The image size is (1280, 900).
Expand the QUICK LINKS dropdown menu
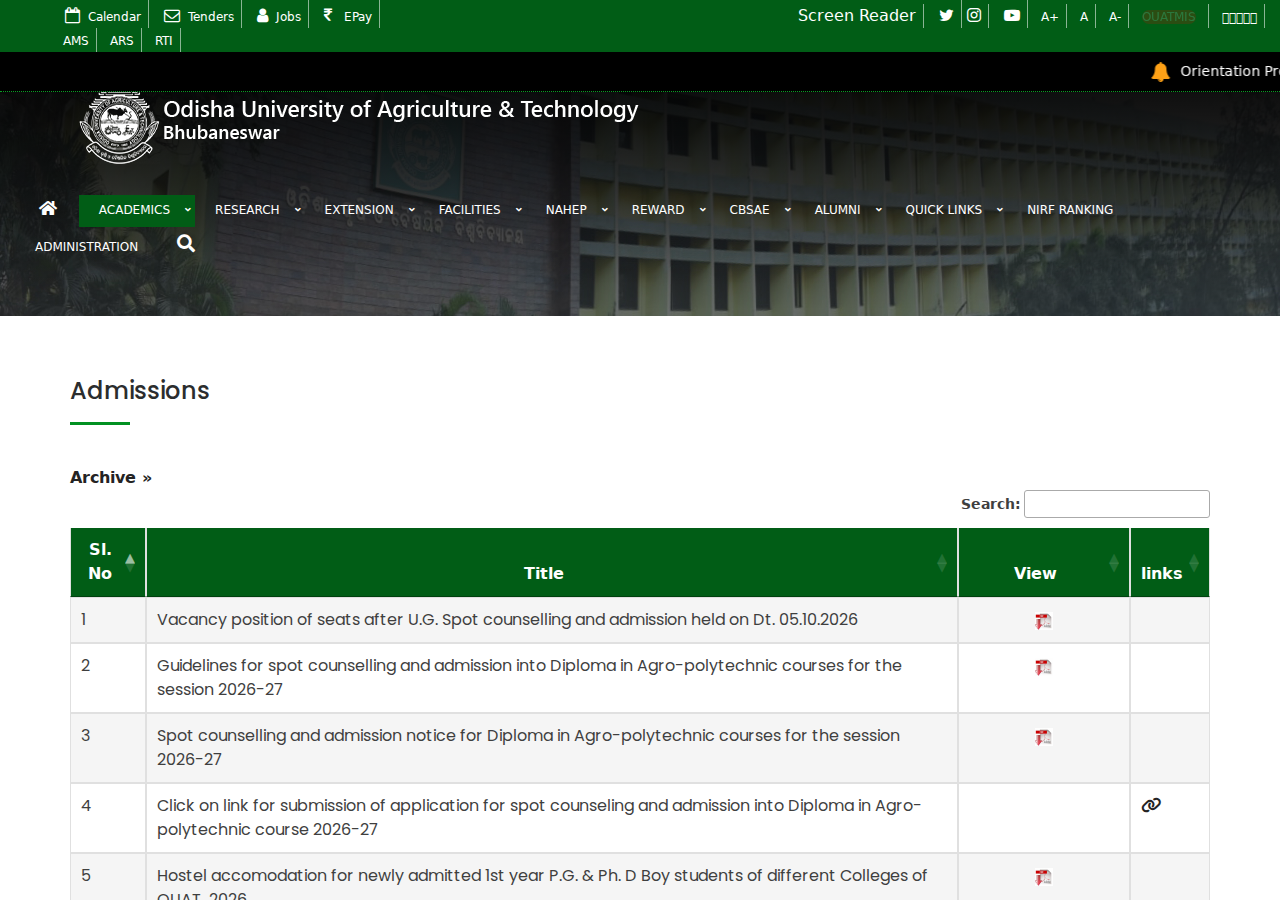pyautogui.click(x=953, y=210)
